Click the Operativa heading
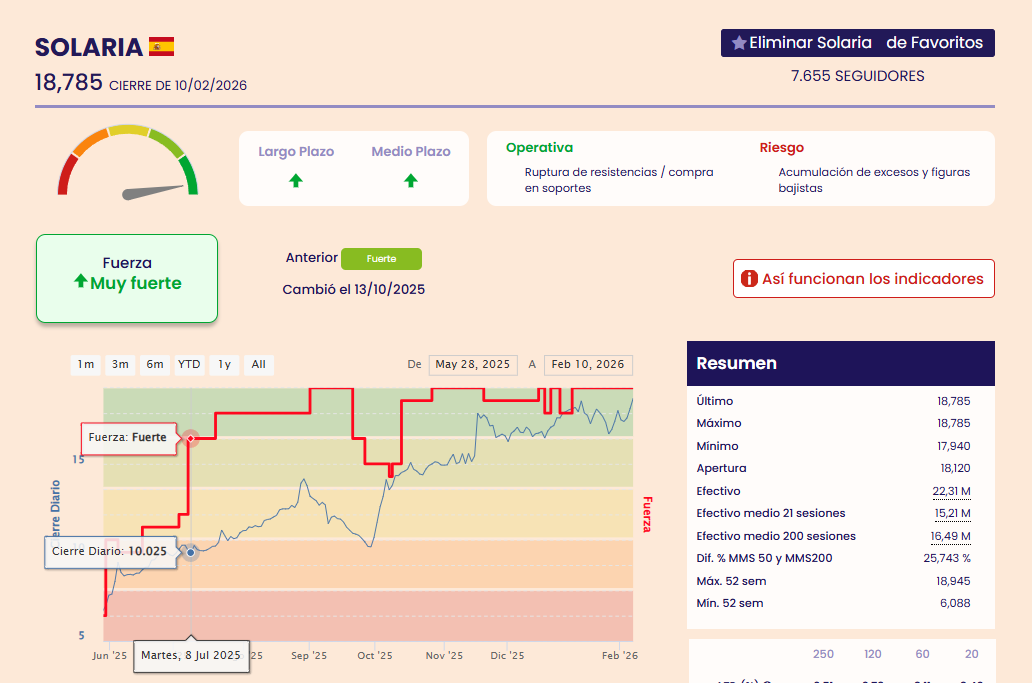The width and height of the screenshot is (1032, 683). pos(539,147)
